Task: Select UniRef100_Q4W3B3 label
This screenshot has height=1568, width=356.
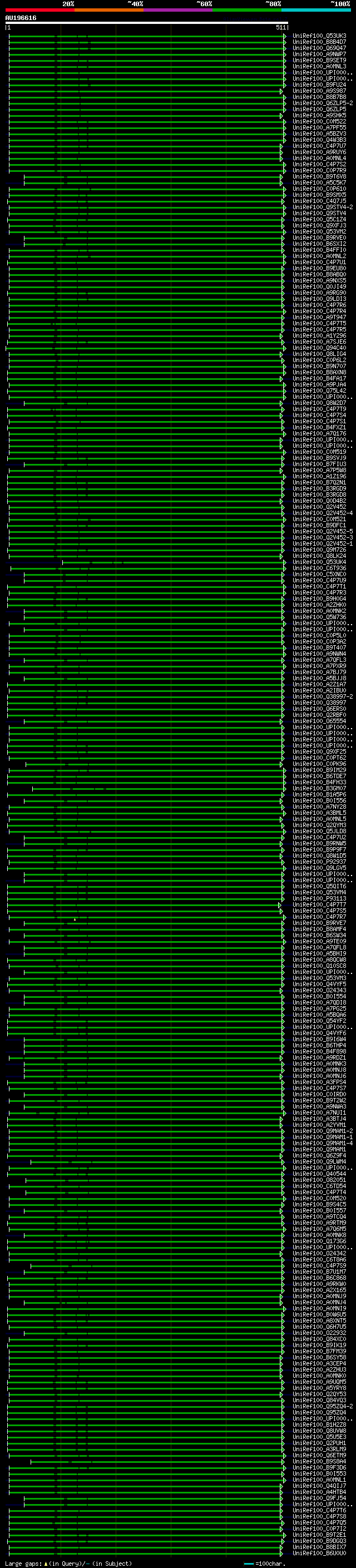Action: tap(319, 140)
